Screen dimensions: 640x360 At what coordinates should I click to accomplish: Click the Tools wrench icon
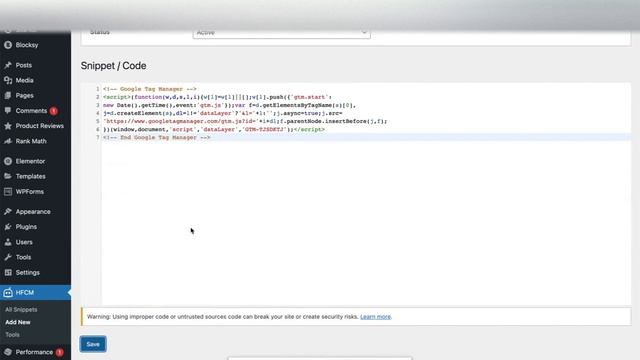click(x=8, y=257)
